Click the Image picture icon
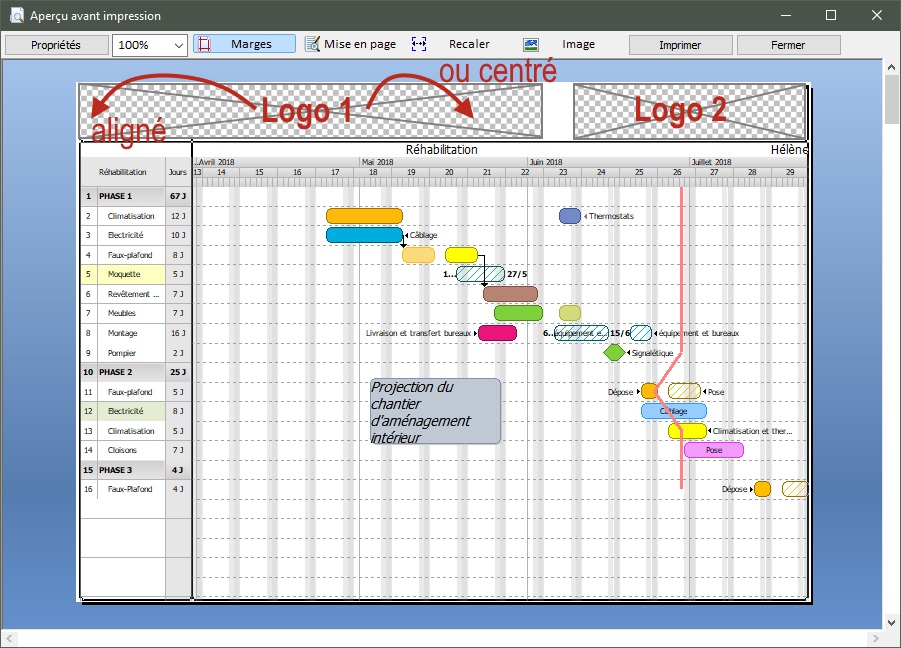The width and height of the screenshot is (901, 648). 531,45
